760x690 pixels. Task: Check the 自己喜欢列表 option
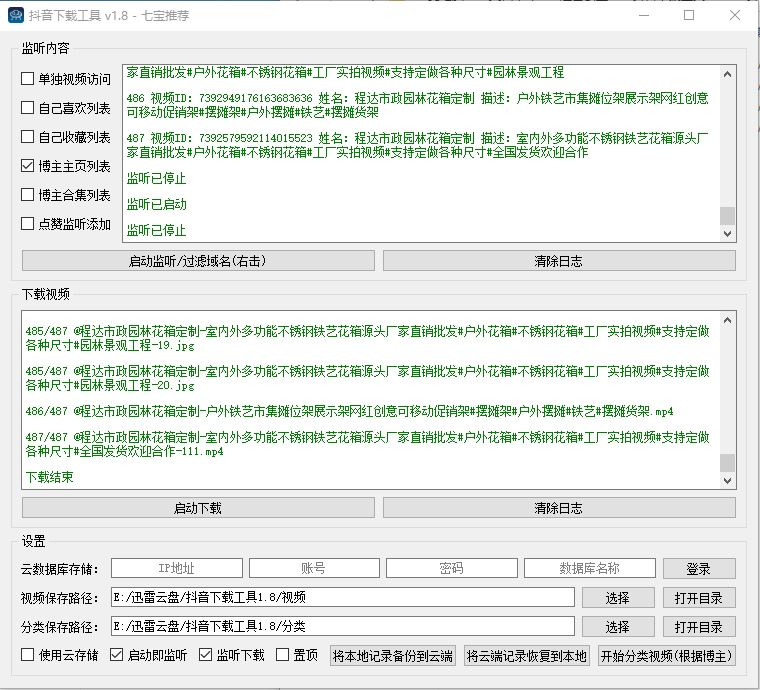(x=28, y=108)
